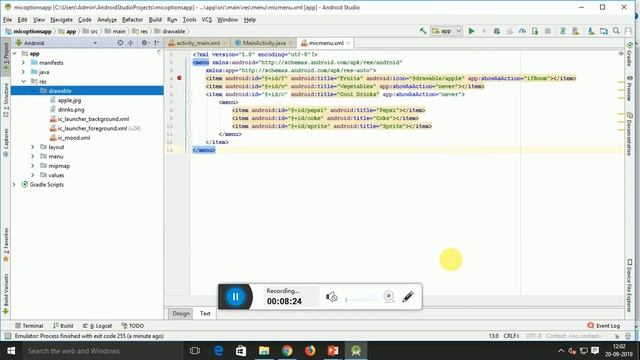This screenshot has height=360, width=640.
Task: Open the AVD Manager icon
Action: pyautogui.click(x=576, y=31)
